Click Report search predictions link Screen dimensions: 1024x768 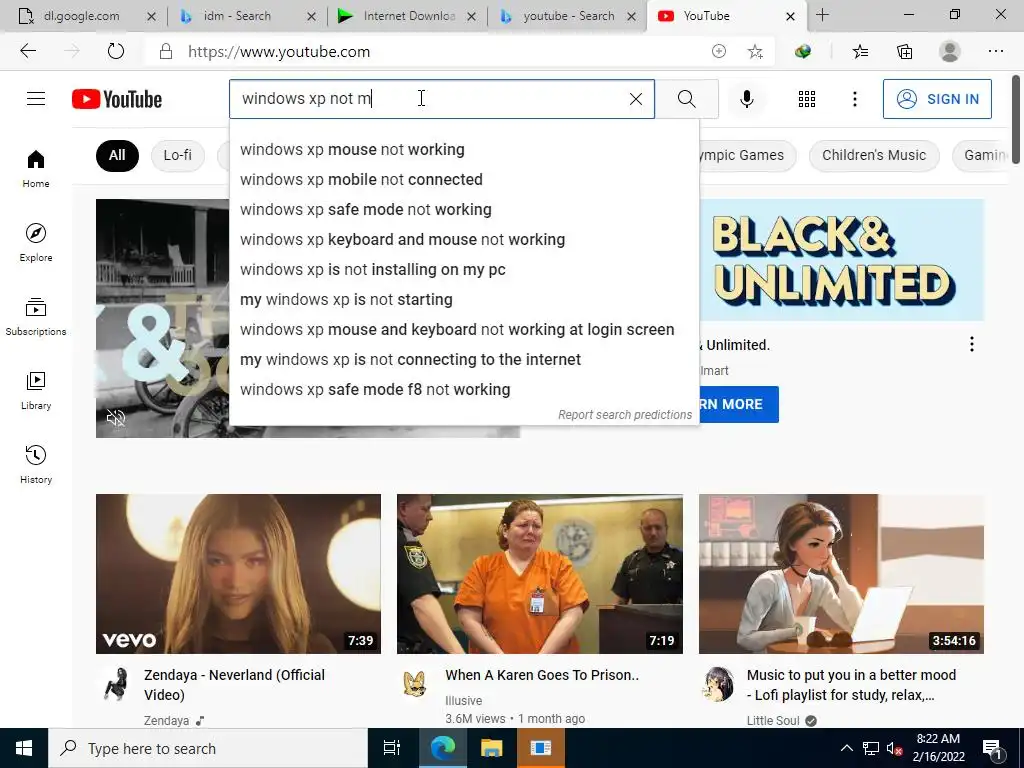coord(625,415)
